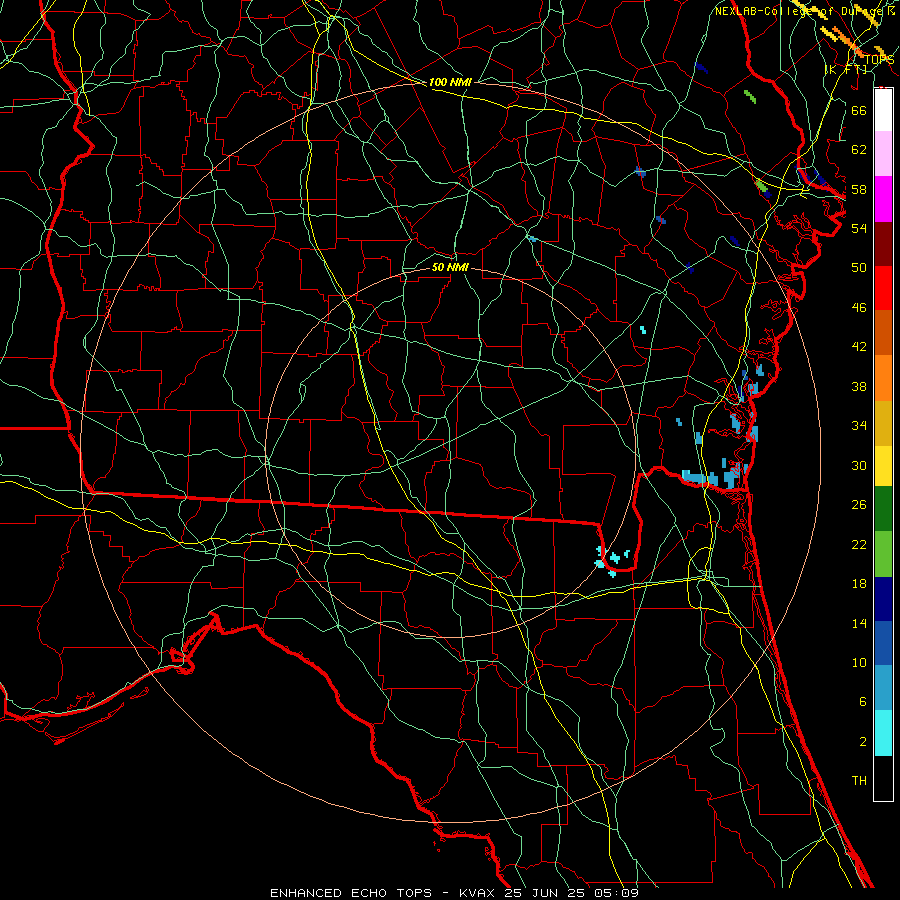Click the legend value "58"
The width and height of the screenshot is (900, 900).
859,189
